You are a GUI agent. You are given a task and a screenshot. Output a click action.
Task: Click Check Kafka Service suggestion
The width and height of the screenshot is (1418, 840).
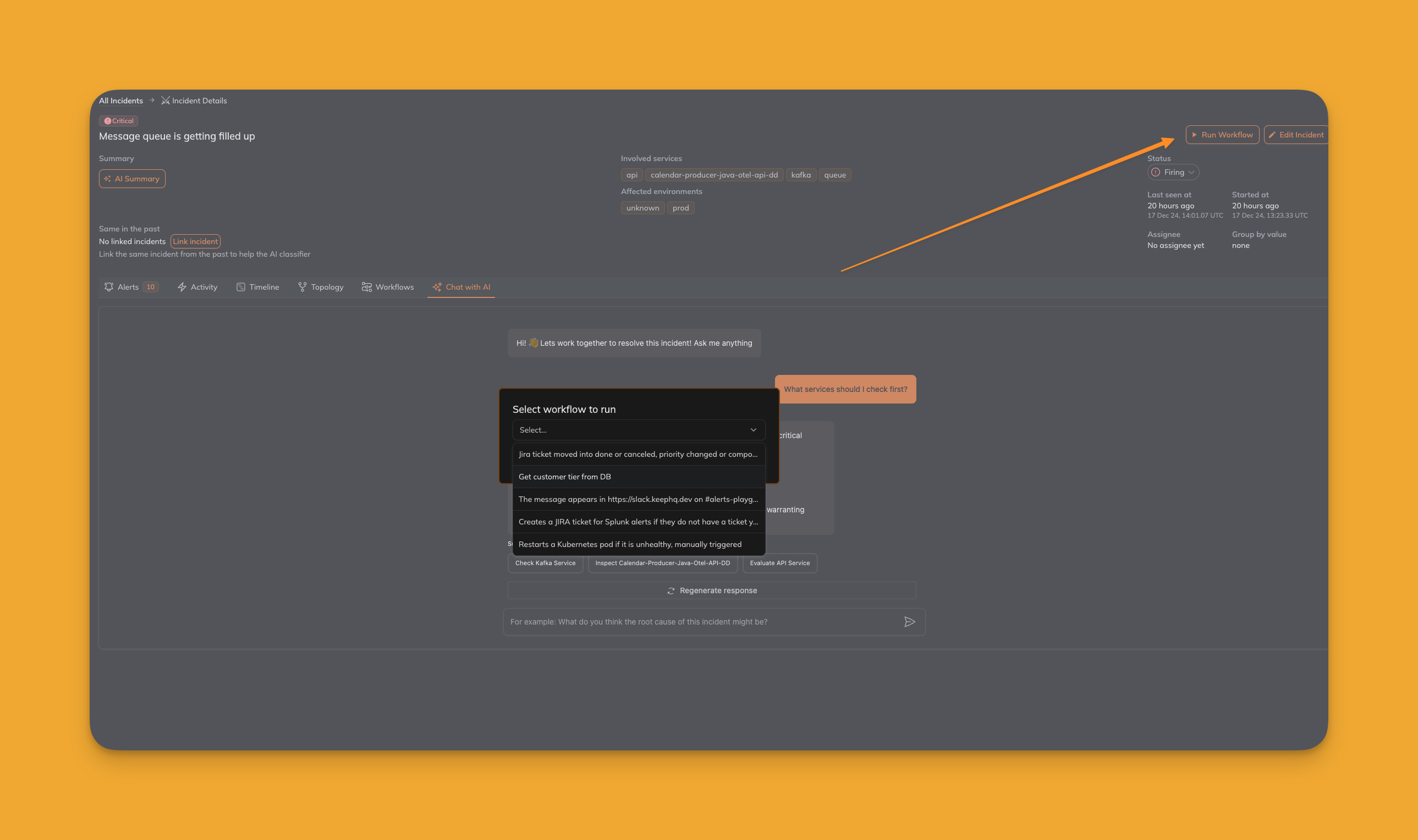click(x=545, y=563)
